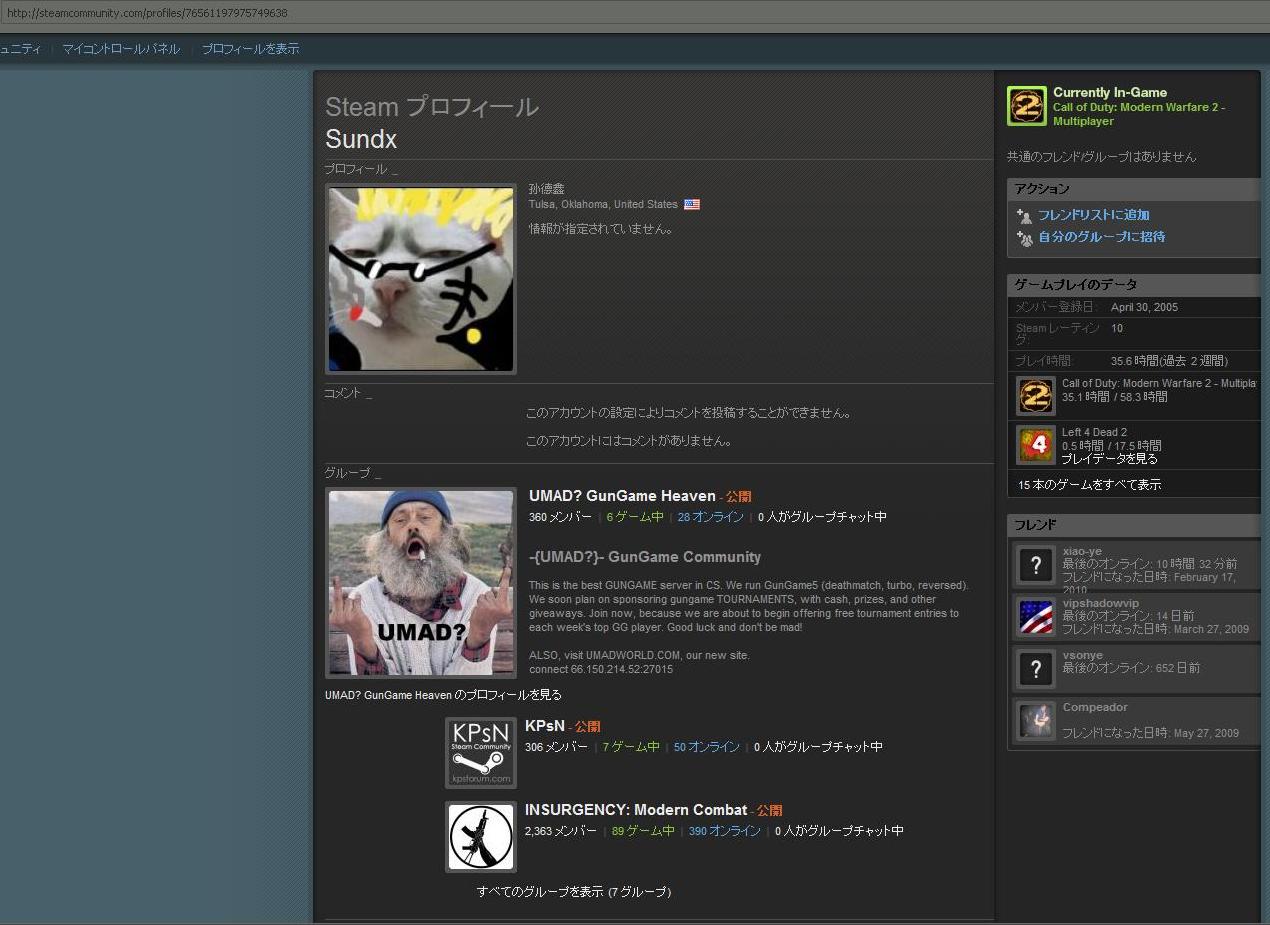Select プロフィールを表示 in the nav bar
Viewport: 1270px width, 925px height.
coord(250,49)
